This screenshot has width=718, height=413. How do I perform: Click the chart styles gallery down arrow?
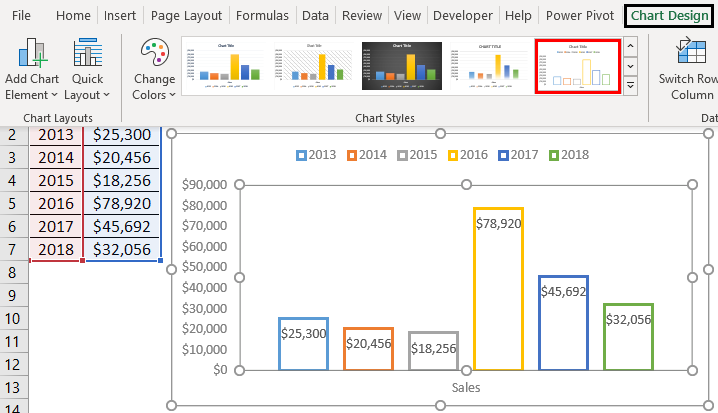click(631, 66)
